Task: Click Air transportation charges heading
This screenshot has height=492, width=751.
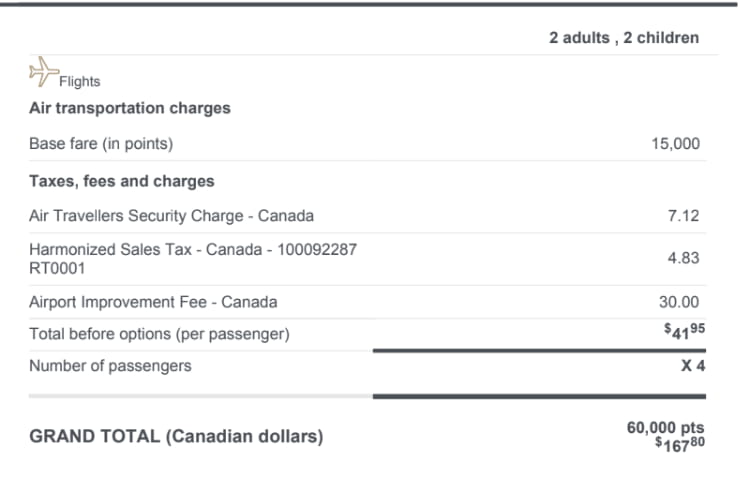Action: [x=130, y=108]
